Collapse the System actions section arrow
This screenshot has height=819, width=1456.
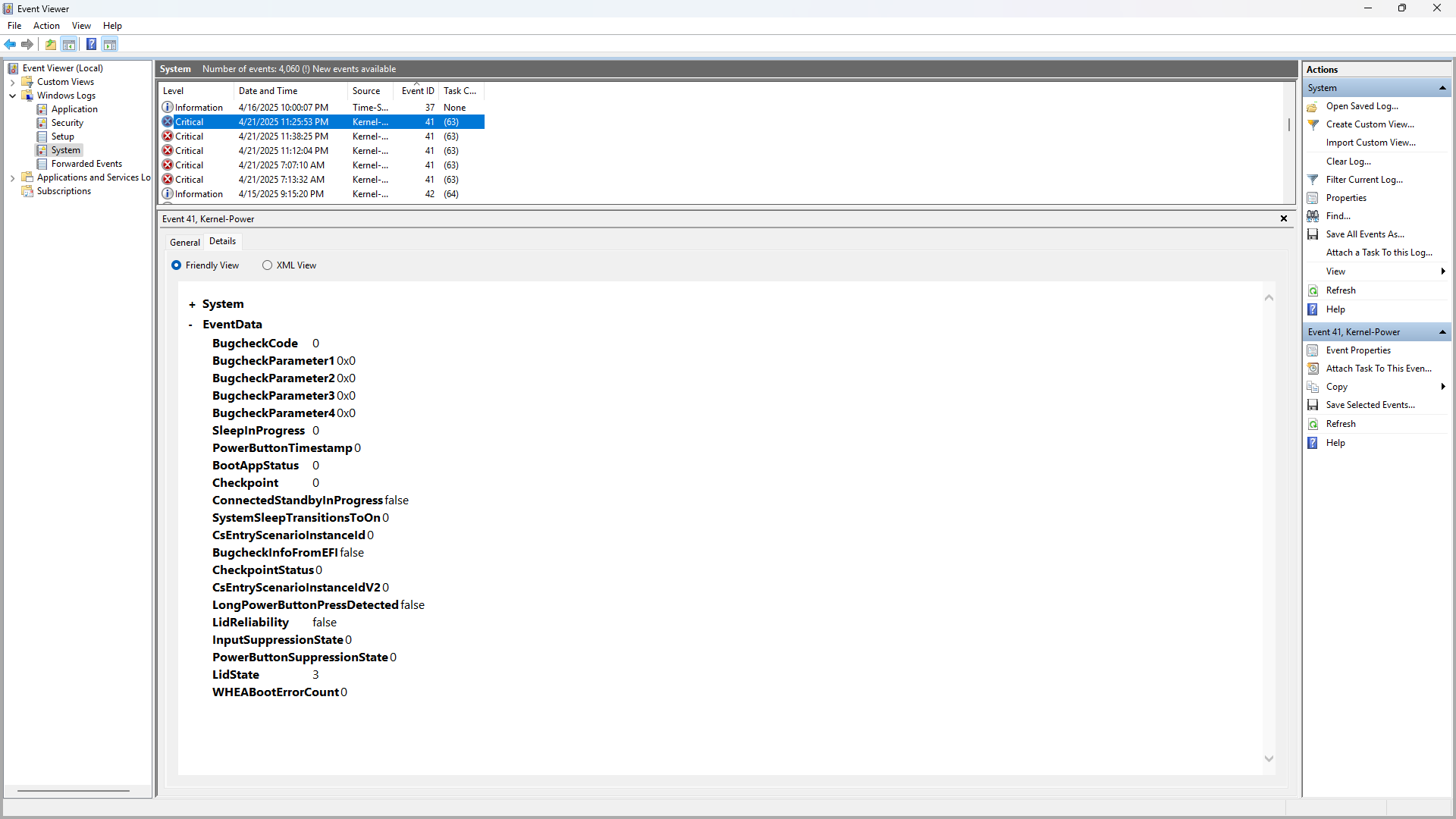1442,89
